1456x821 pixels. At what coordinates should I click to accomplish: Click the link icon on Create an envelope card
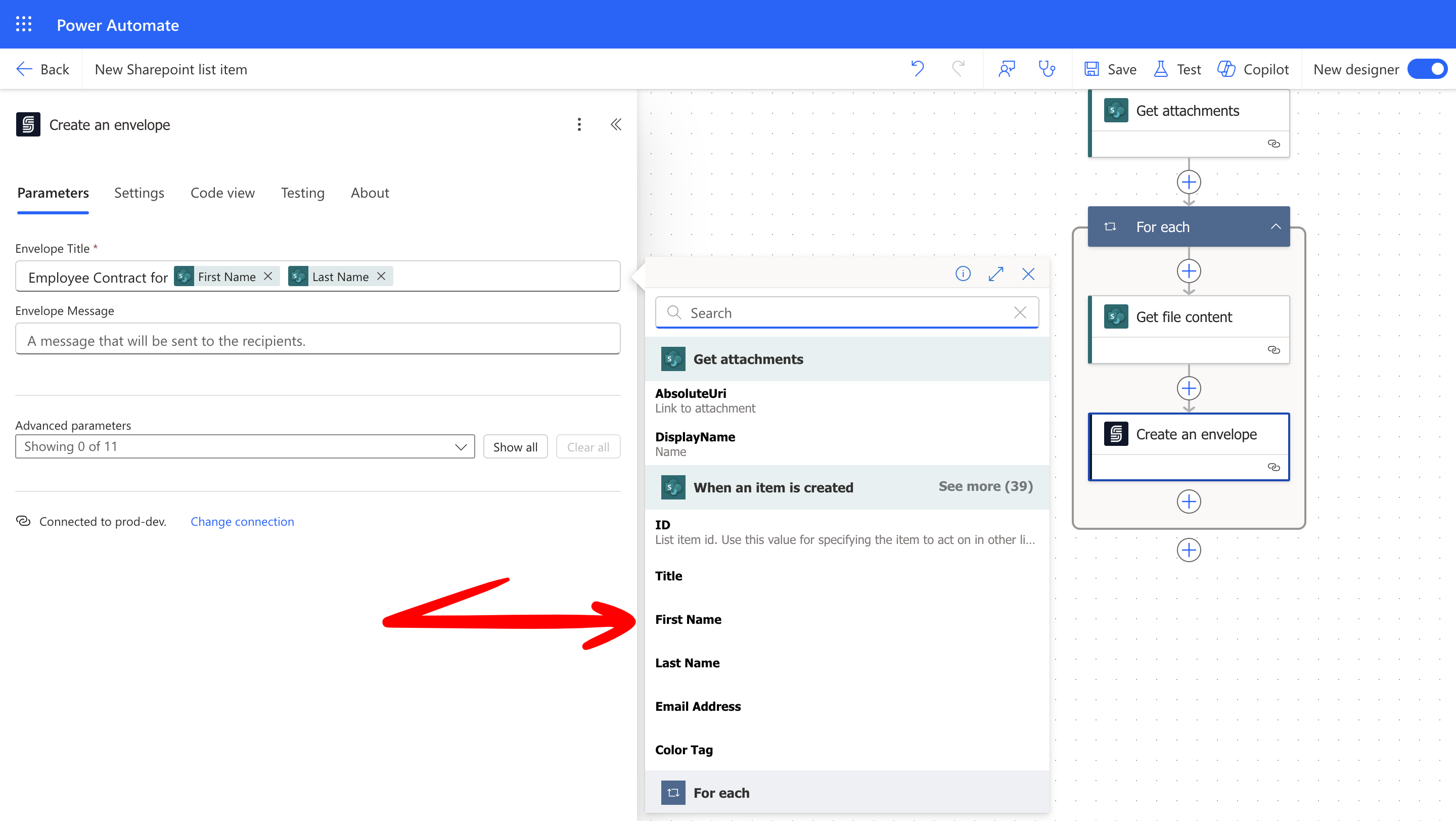point(1275,467)
